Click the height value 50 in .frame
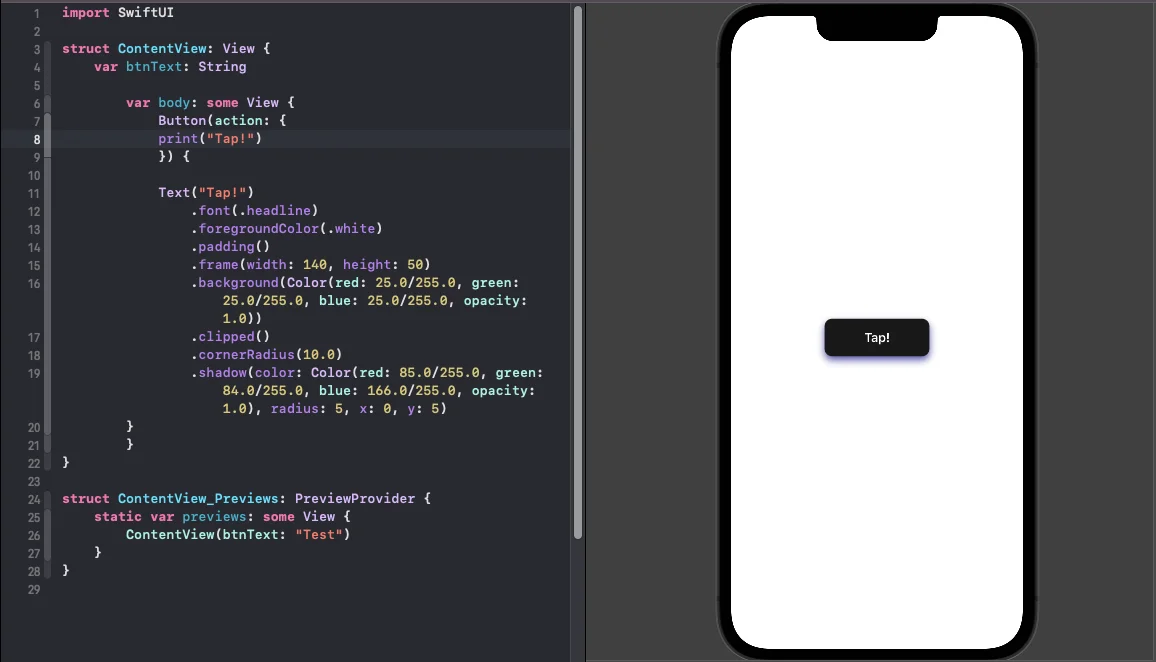 click(415, 265)
